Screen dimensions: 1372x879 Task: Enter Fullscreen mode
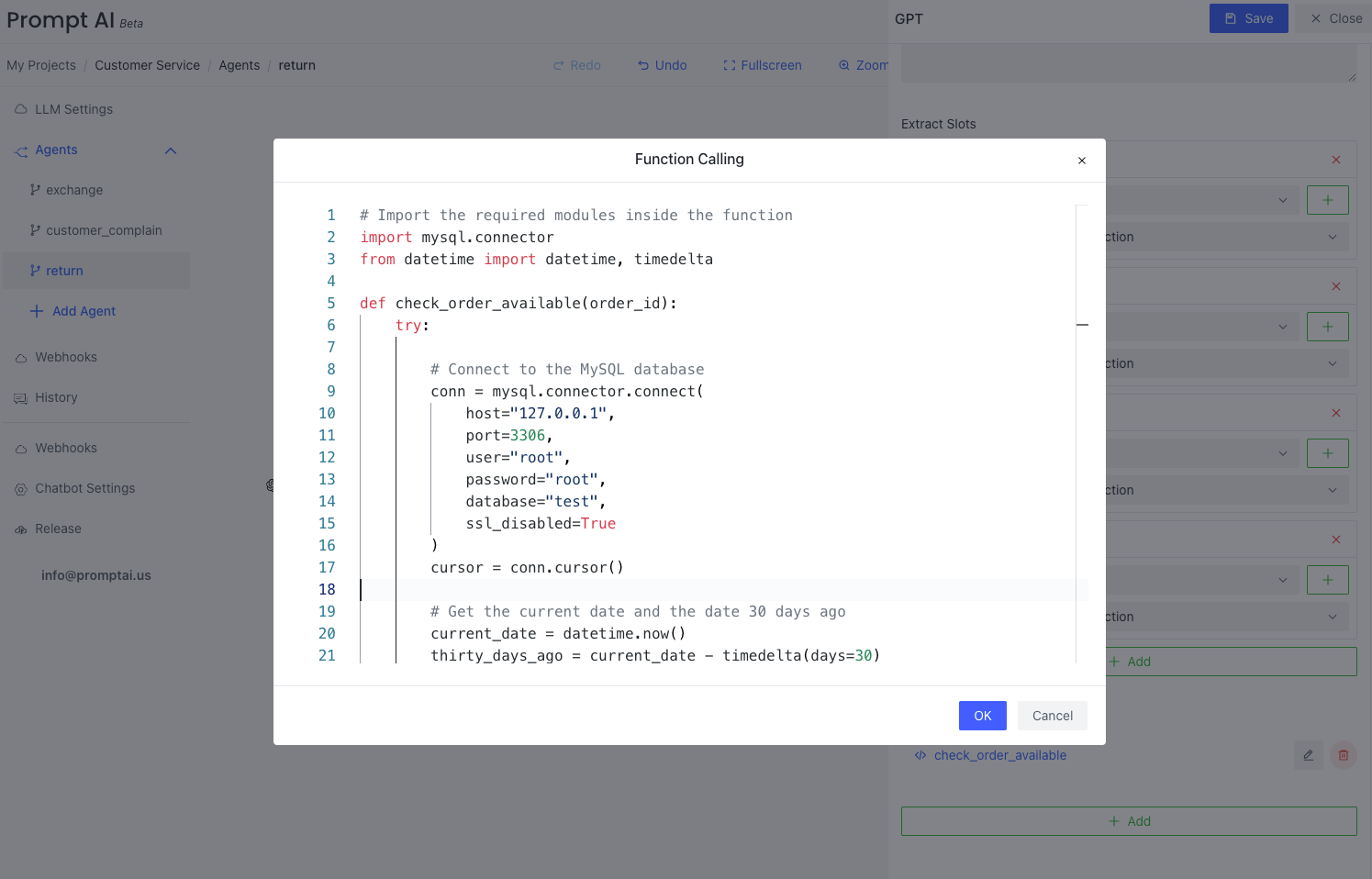tap(763, 65)
